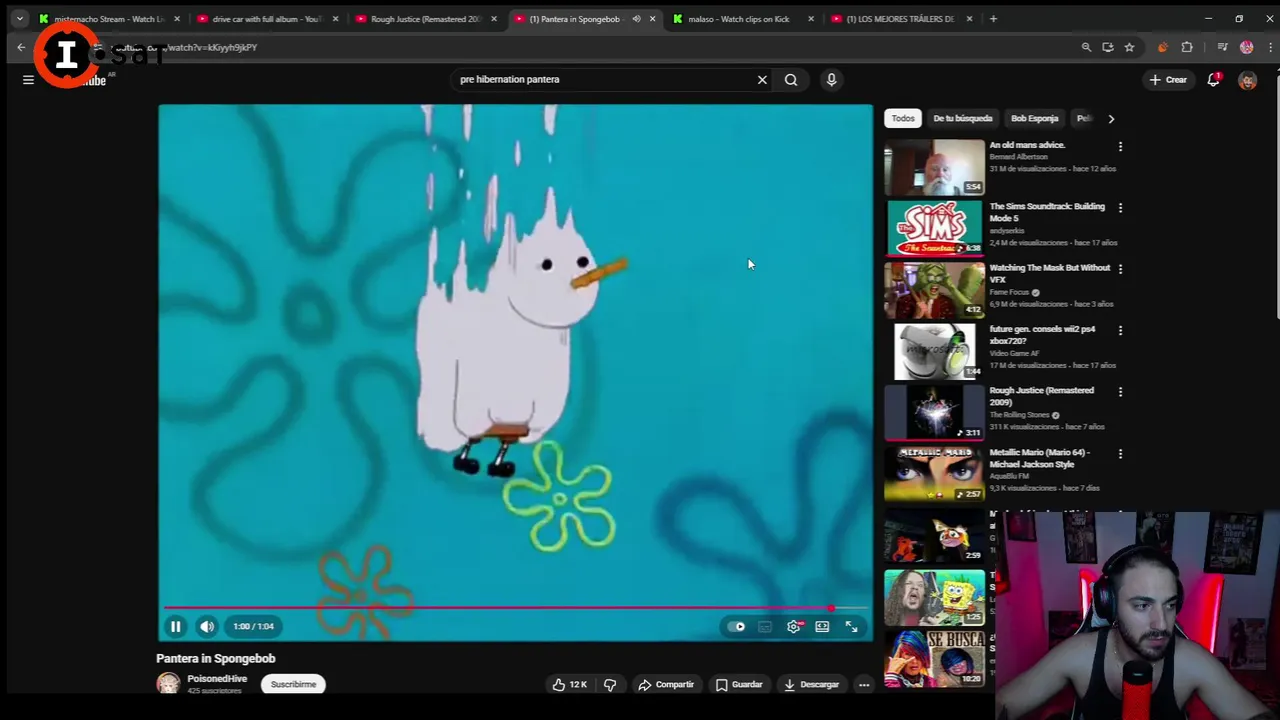Screen dimensions: 1280x720
Task: Open the 'An old mans advice.' thumbnail
Action: [x=934, y=167]
